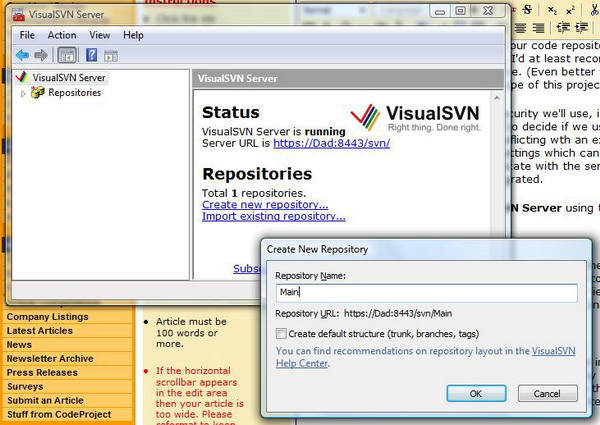Open the server URL https://Dad:8443/svn/ link
The image size is (600, 425).
(331, 143)
